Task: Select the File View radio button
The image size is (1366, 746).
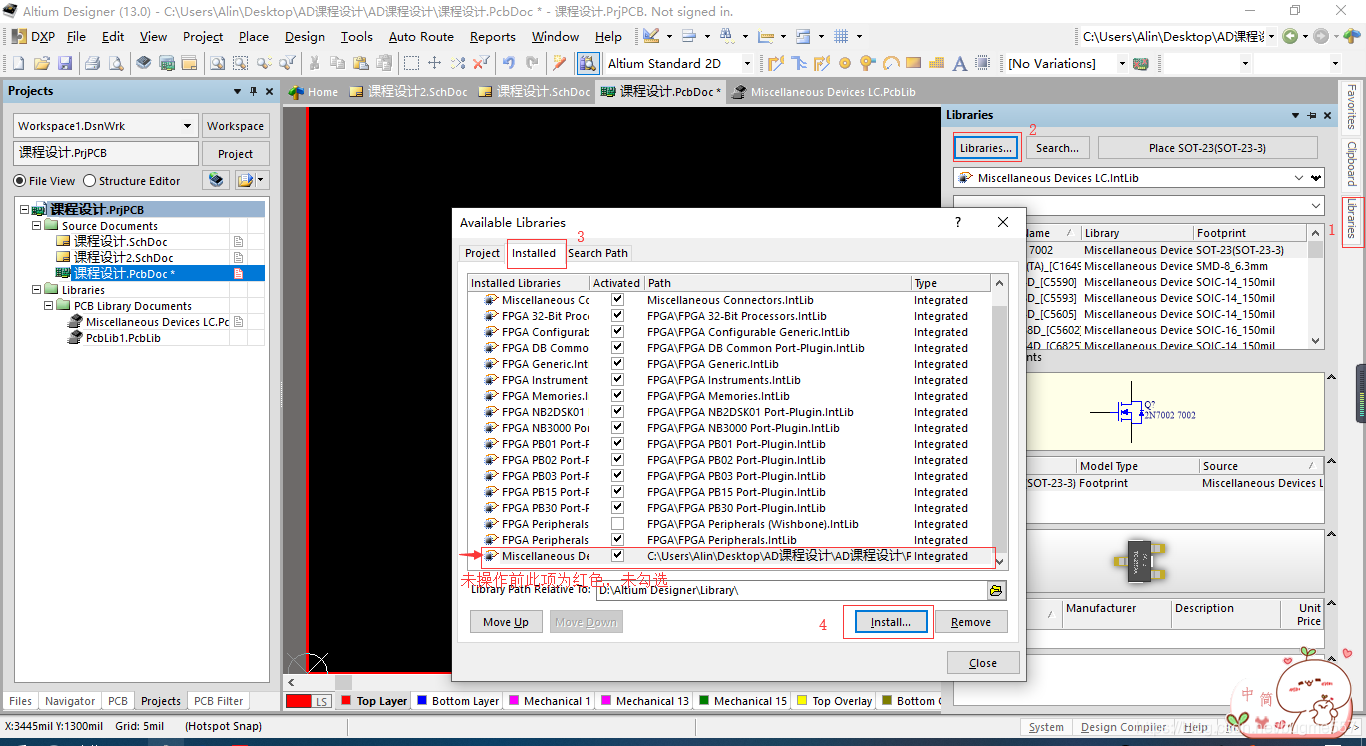Action: 20,181
